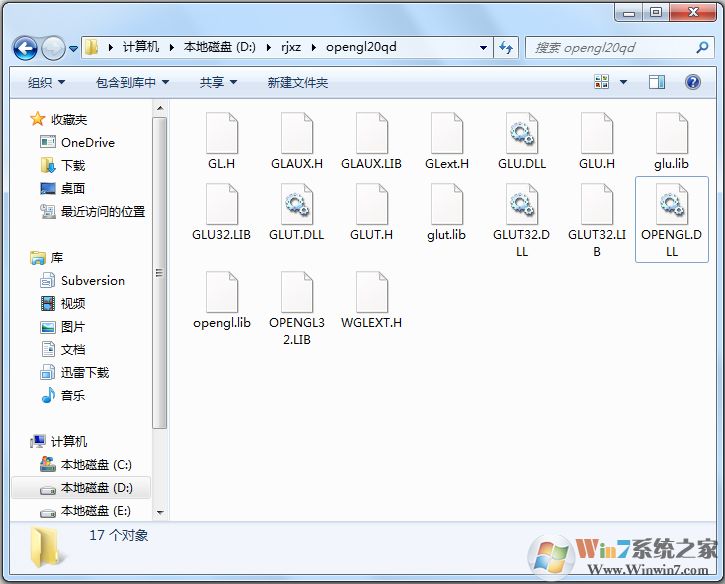Viewport: 725px width, 584px height.
Task: Refresh the folder using the address bar refresh icon
Action: pos(506,47)
